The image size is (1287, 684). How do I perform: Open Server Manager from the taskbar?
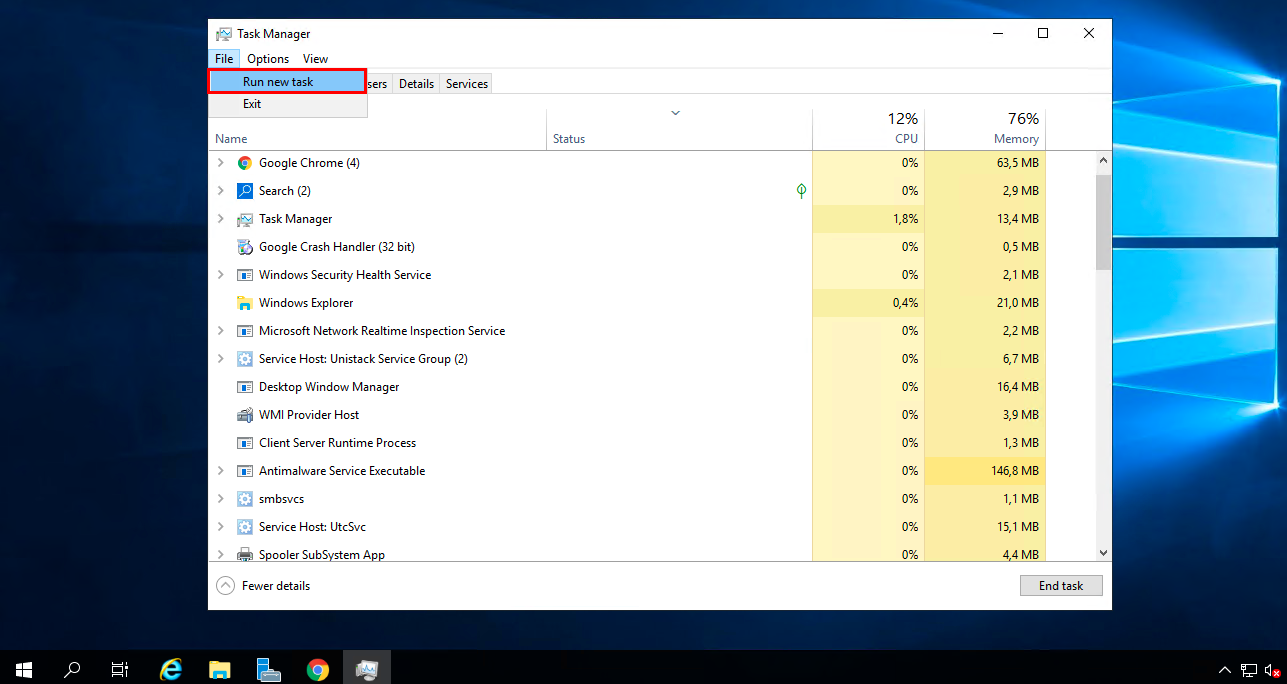[x=268, y=669]
